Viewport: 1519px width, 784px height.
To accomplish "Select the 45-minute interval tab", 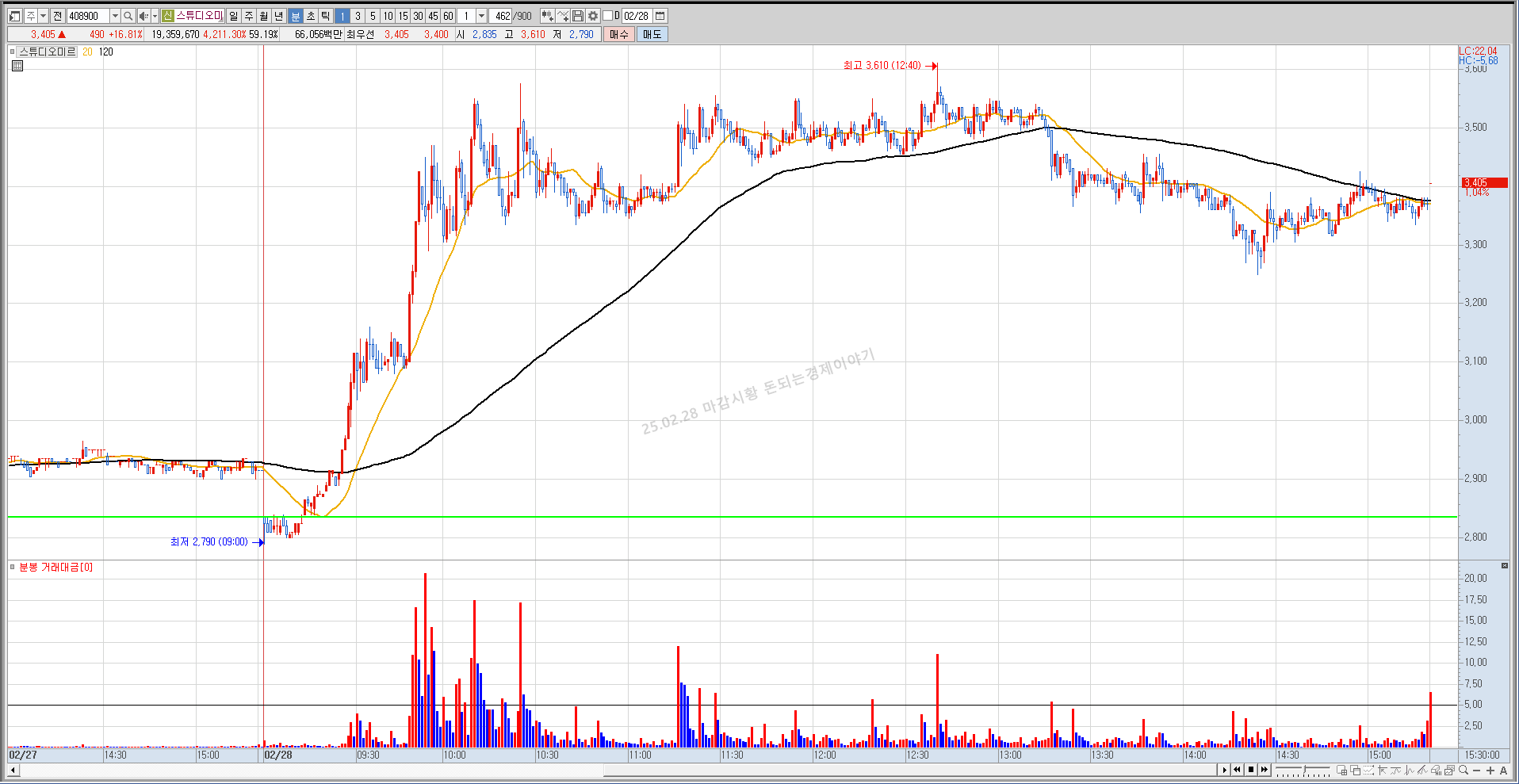I will [x=433, y=16].
